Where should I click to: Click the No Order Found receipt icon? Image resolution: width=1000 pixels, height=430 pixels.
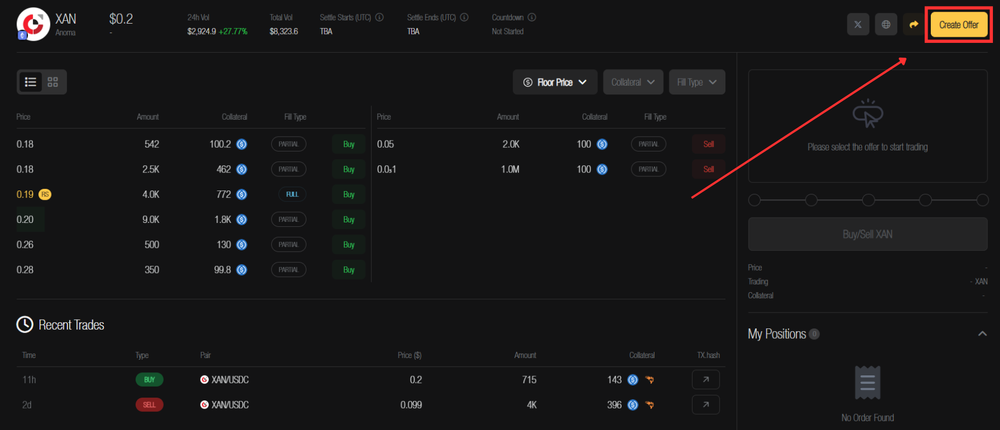867,385
